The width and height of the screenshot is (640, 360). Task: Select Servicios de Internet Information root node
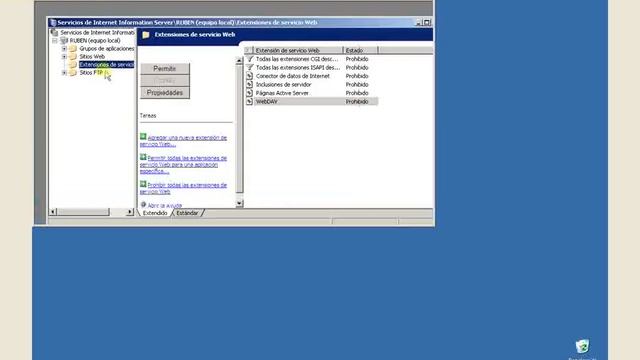[98, 32]
